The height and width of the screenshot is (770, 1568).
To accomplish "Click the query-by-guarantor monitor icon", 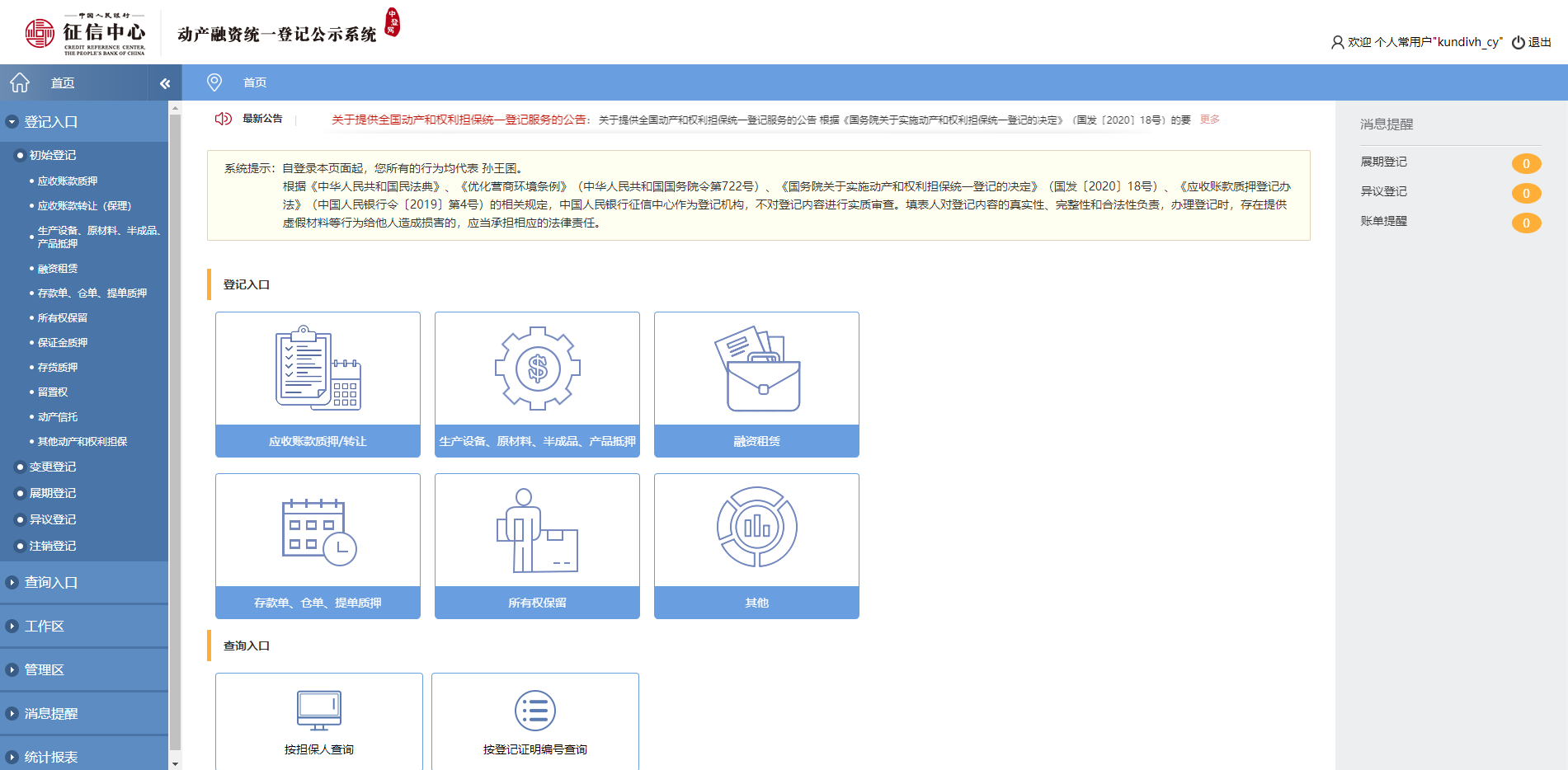I will pos(318,710).
